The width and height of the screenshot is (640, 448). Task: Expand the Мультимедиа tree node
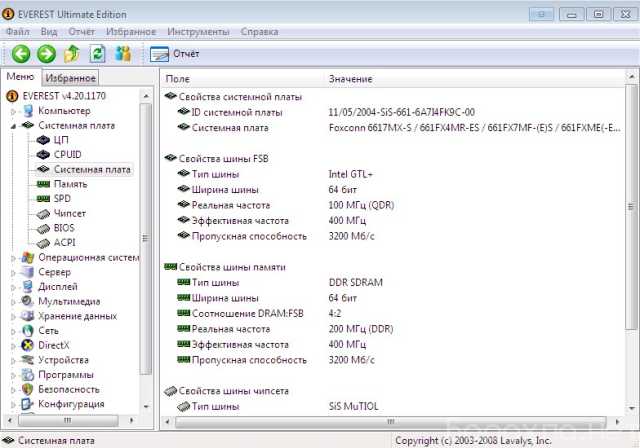tap(14, 301)
